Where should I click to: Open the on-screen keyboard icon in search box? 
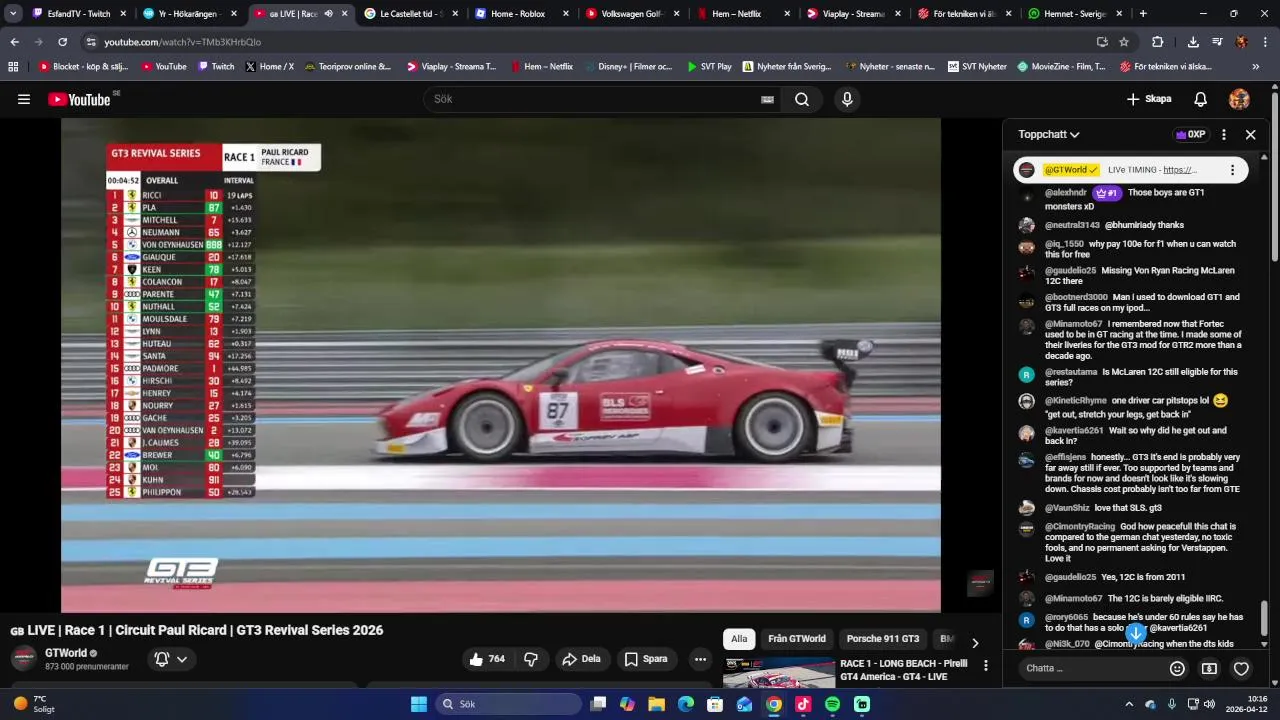tap(767, 99)
